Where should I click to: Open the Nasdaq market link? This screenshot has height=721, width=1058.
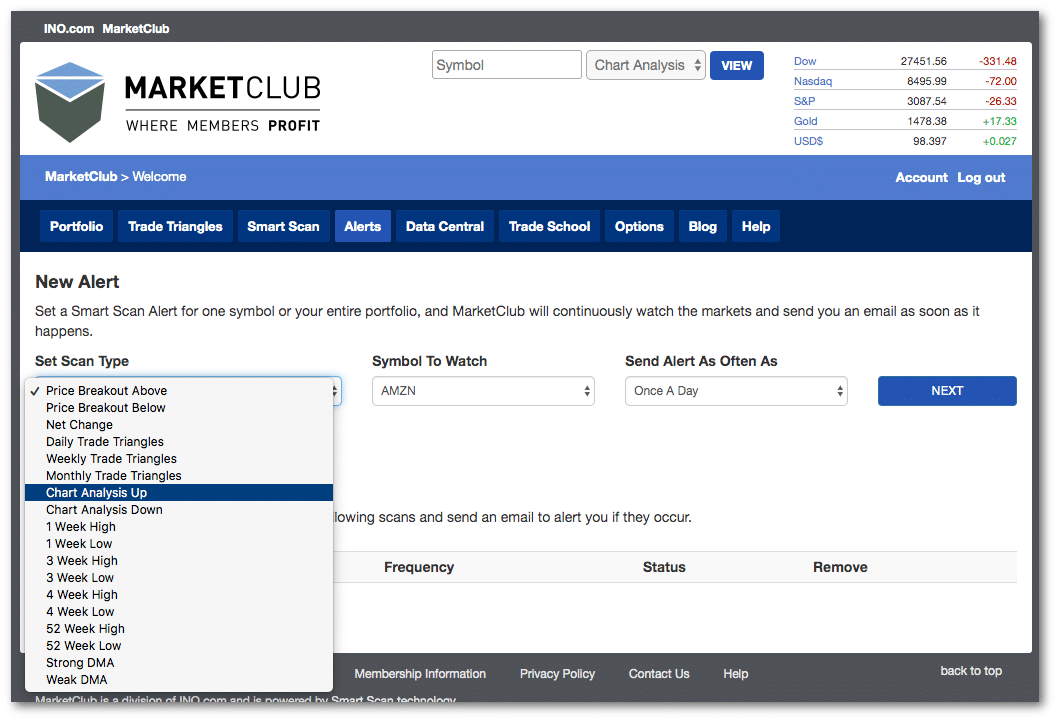click(x=813, y=81)
